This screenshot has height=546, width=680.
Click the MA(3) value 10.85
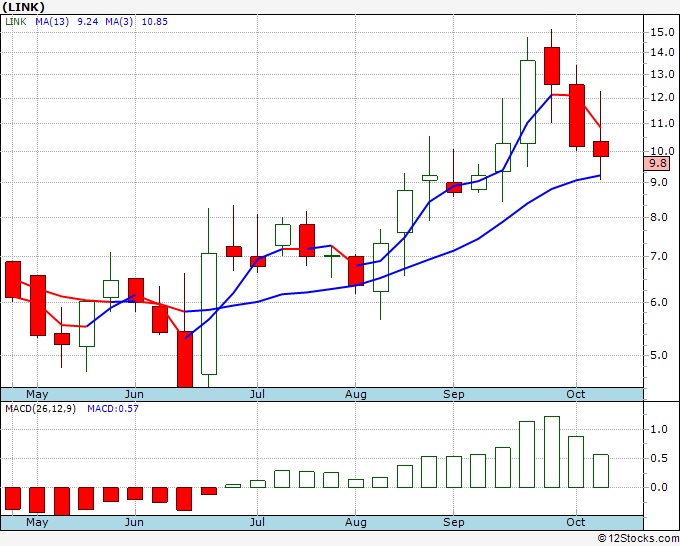(154, 22)
